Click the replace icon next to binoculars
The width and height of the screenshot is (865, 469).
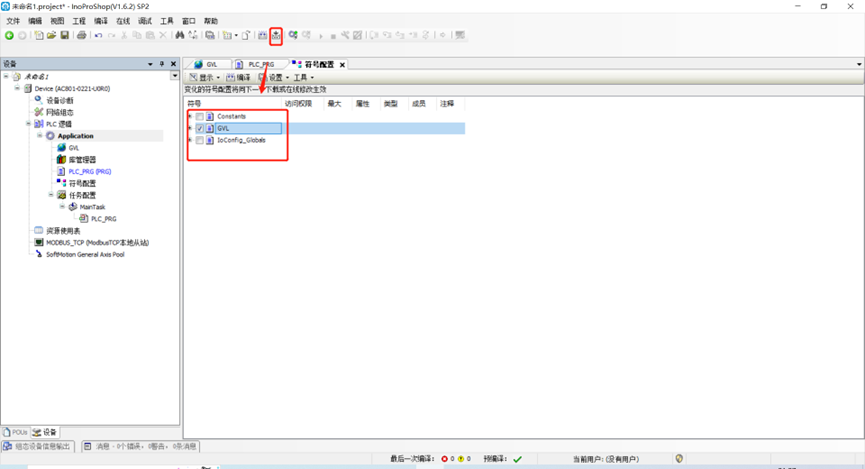193,35
